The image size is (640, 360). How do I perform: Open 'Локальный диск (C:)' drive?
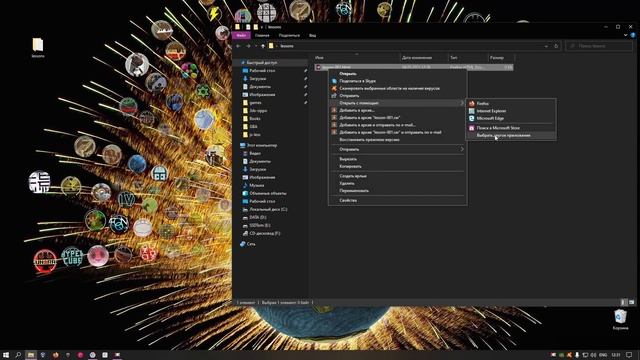268,209
